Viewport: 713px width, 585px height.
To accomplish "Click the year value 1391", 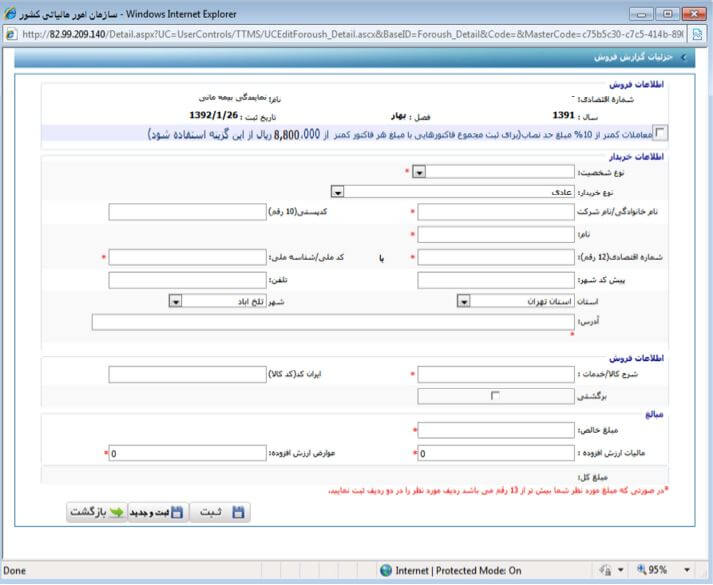I will coord(563,115).
